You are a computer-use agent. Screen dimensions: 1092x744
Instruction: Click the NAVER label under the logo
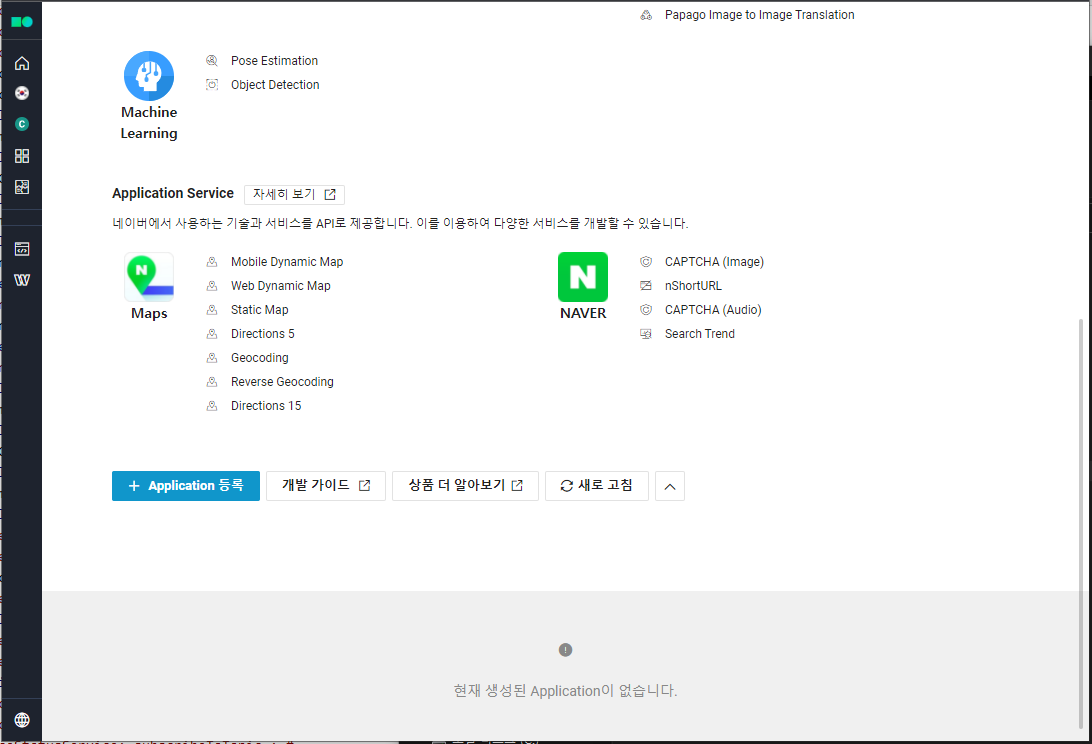click(583, 313)
